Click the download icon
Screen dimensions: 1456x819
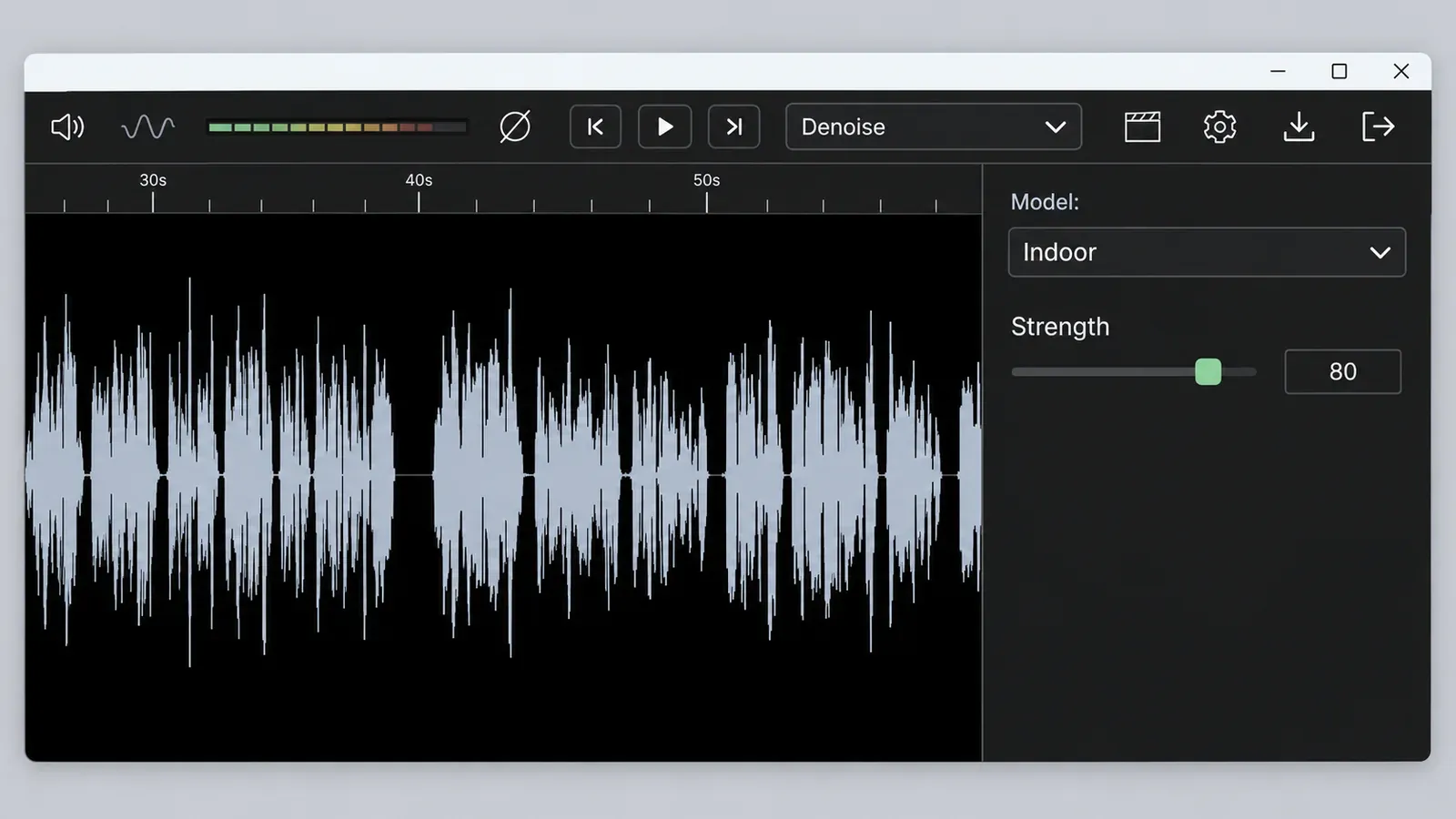pyautogui.click(x=1299, y=126)
